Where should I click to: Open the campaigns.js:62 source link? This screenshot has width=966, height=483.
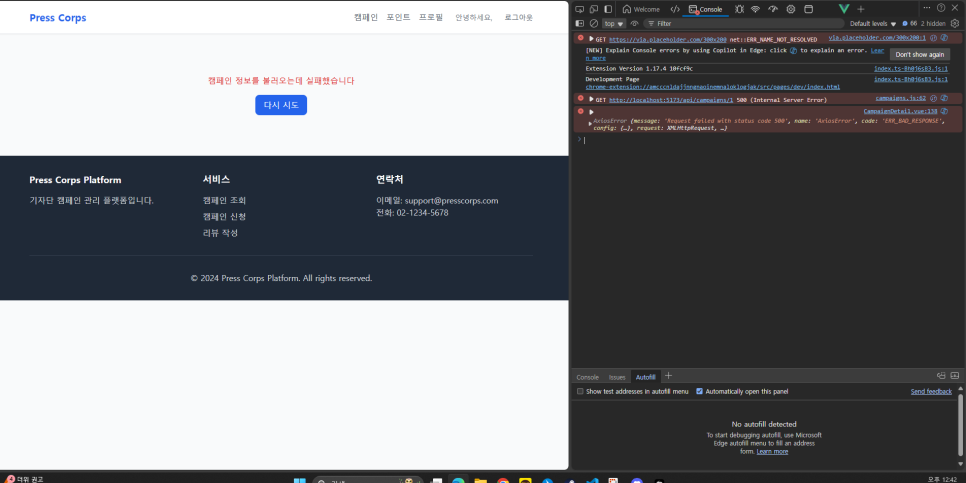(x=901, y=98)
